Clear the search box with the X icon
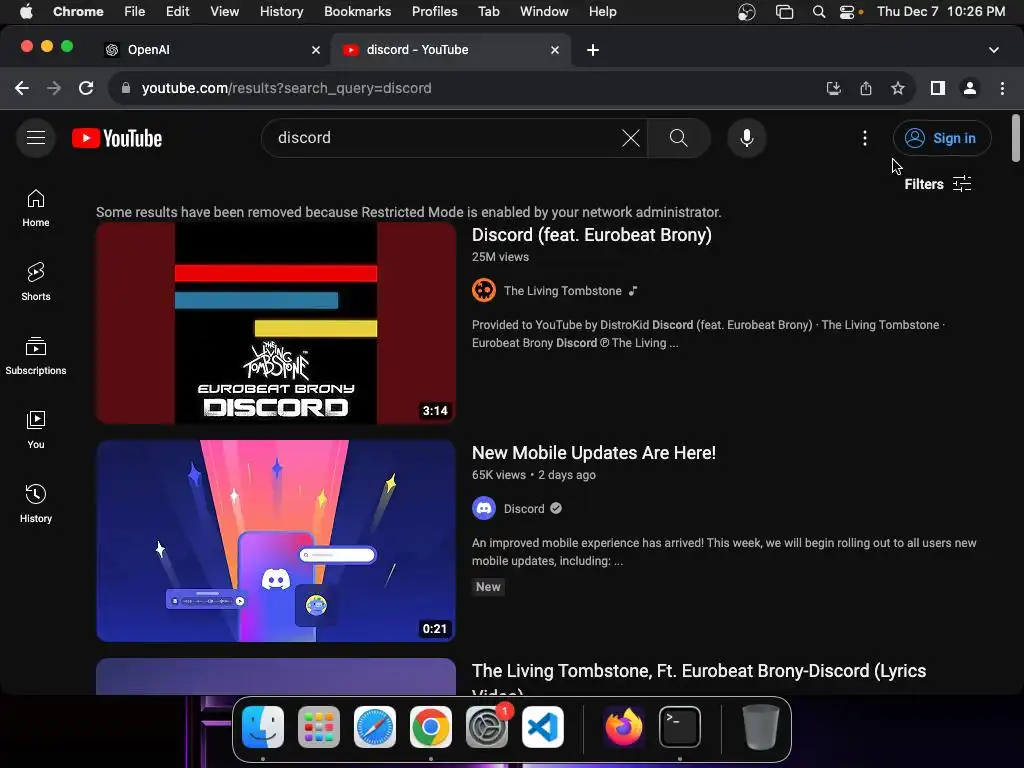 630,138
